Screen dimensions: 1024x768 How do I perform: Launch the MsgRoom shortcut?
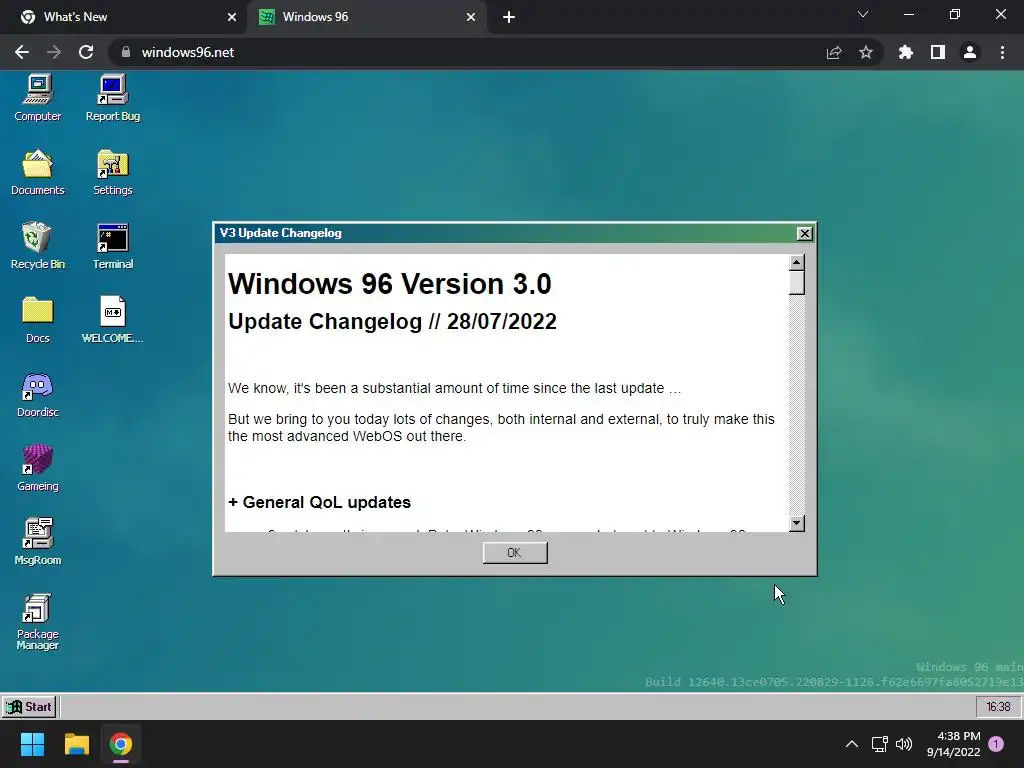point(37,542)
